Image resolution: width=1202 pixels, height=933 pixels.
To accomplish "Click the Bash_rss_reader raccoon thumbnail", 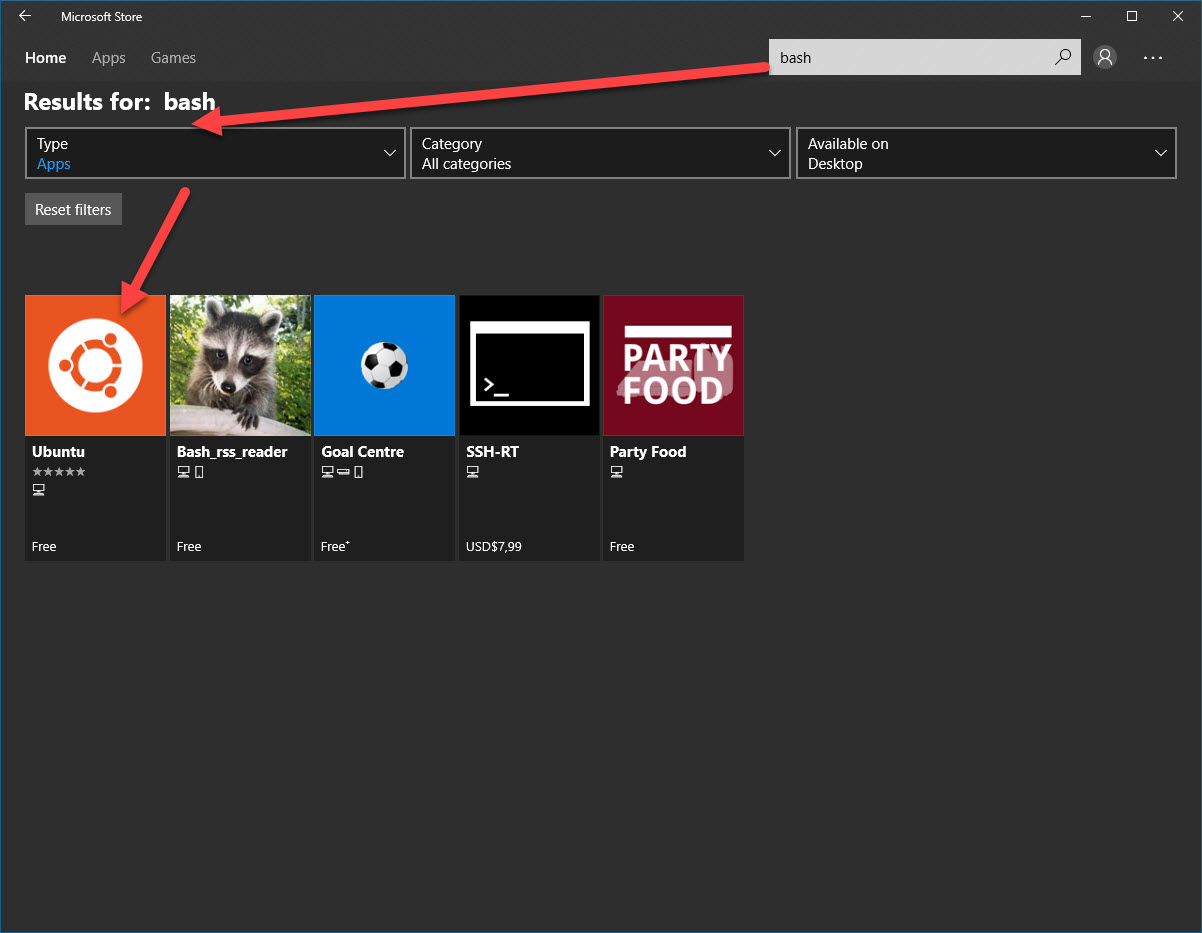I will coord(240,365).
